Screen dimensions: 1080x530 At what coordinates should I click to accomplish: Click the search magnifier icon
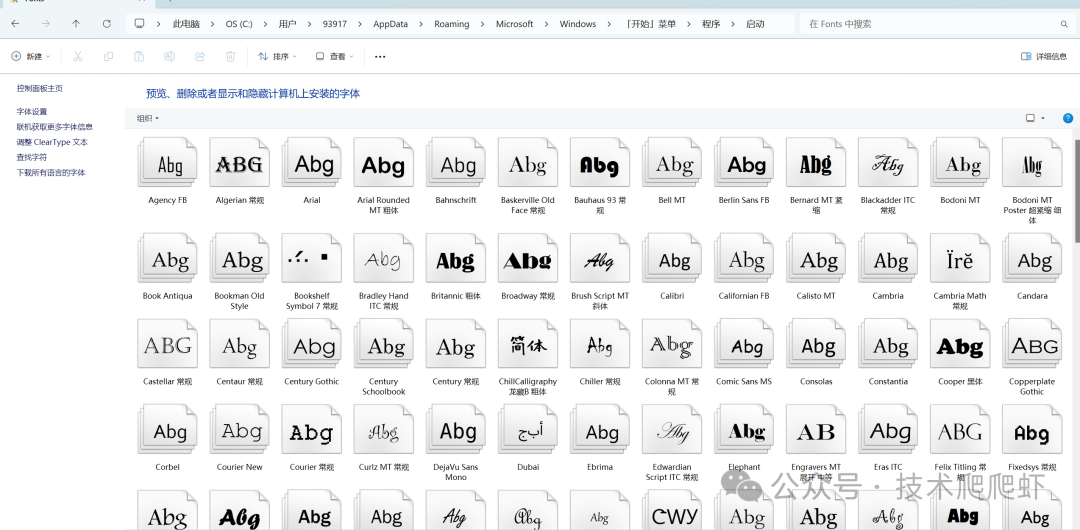[1064, 24]
